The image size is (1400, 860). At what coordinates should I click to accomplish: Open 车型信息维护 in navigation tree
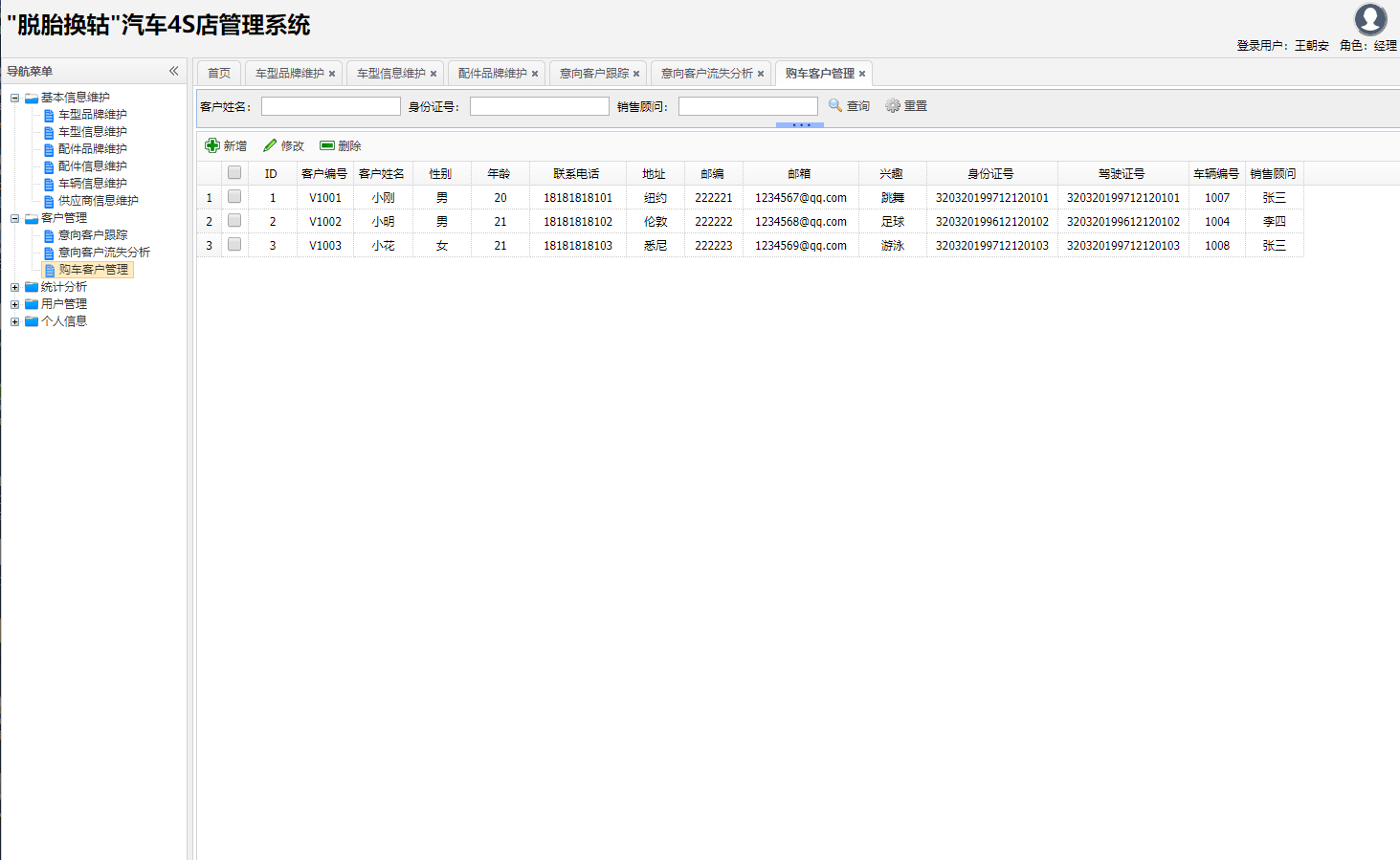click(x=93, y=132)
